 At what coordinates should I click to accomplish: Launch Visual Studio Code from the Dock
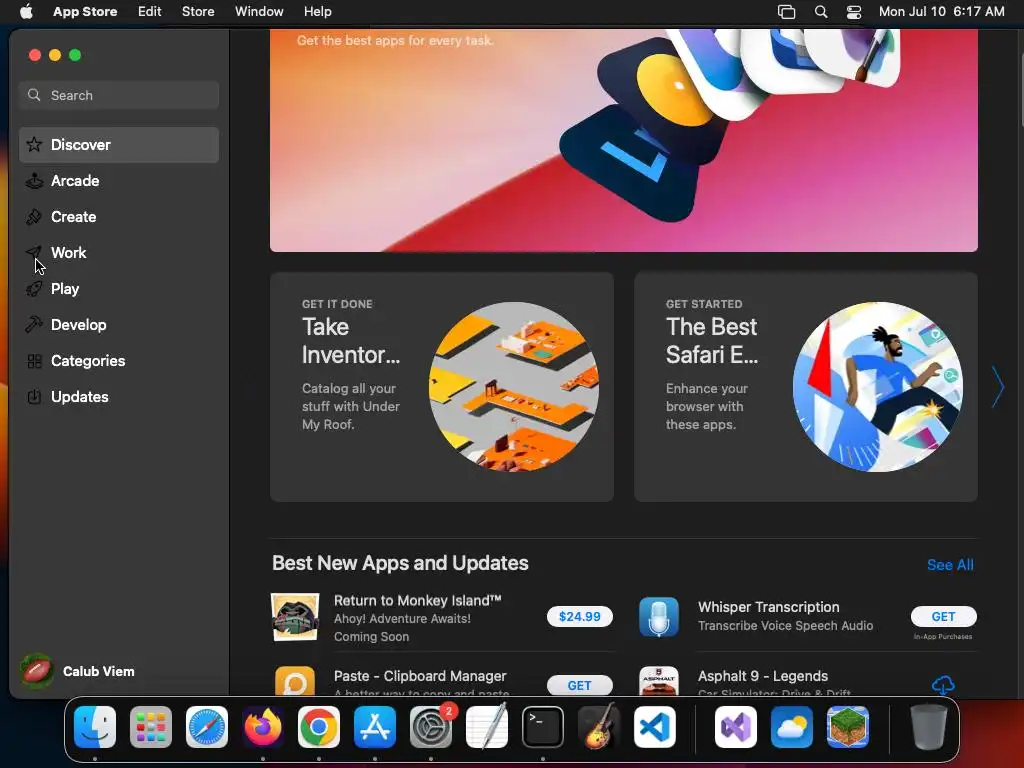coord(655,727)
